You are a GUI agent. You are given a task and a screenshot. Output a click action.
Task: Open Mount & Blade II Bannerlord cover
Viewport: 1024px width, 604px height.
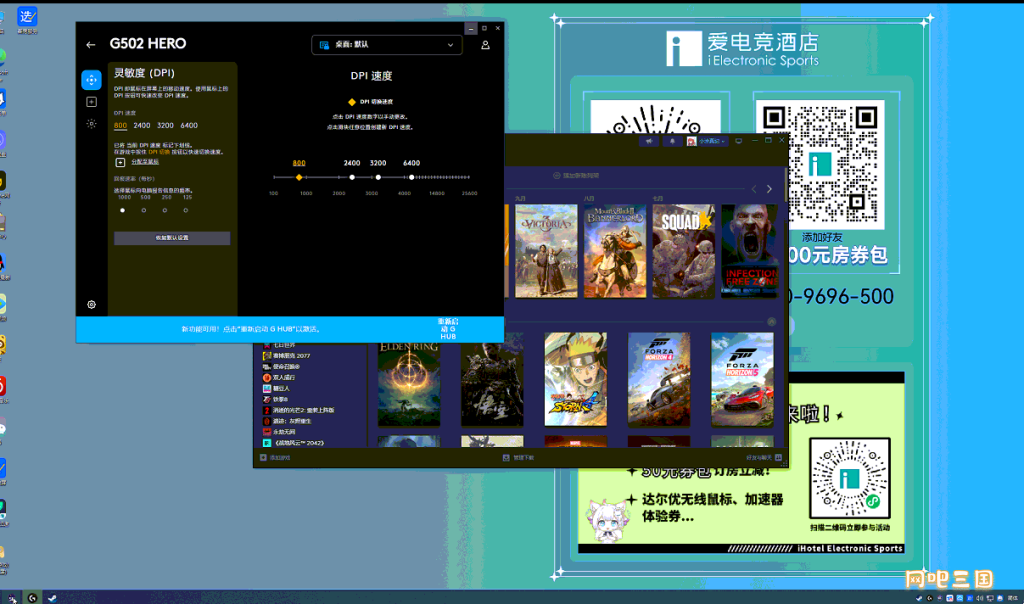615,251
